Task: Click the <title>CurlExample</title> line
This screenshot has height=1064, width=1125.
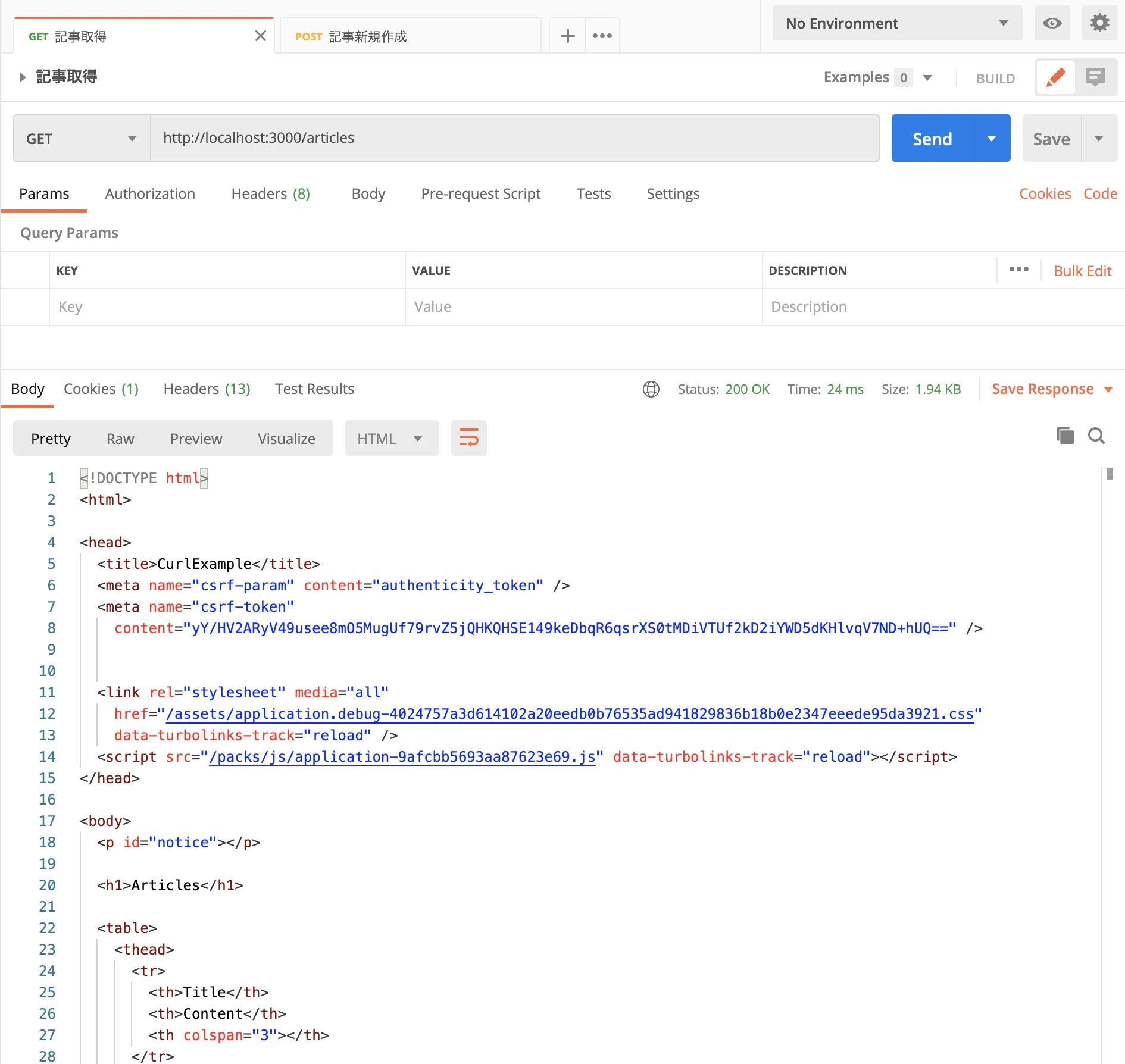Action: click(x=209, y=564)
